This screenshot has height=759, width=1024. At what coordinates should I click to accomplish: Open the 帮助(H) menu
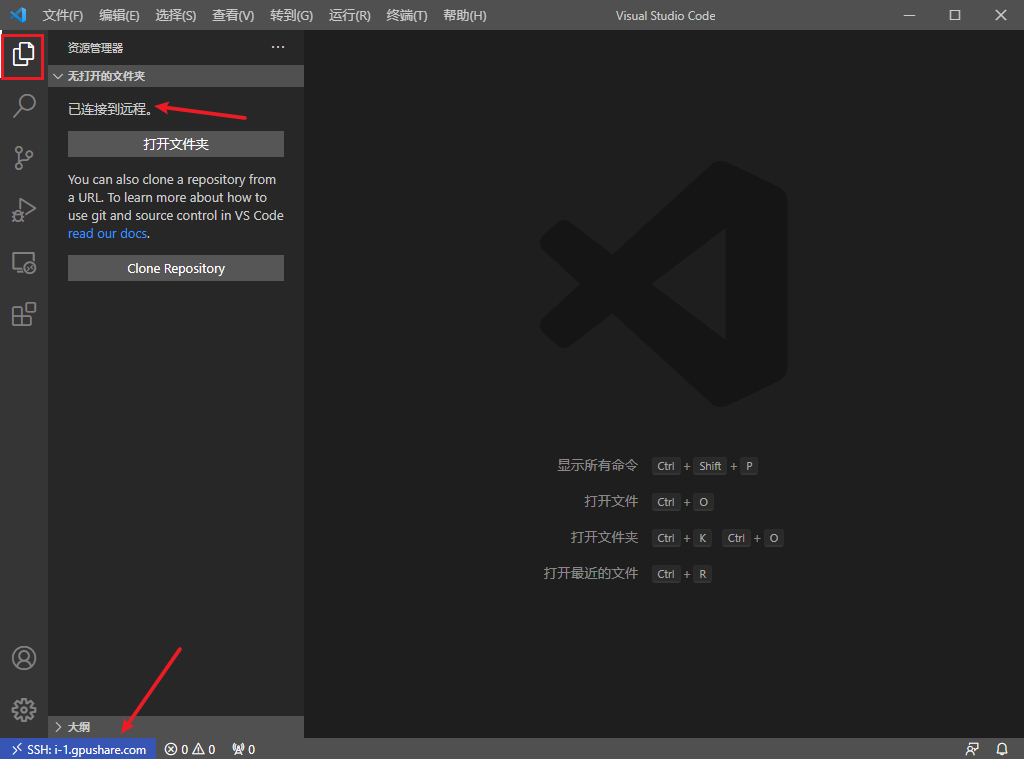pyautogui.click(x=464, y=15)
